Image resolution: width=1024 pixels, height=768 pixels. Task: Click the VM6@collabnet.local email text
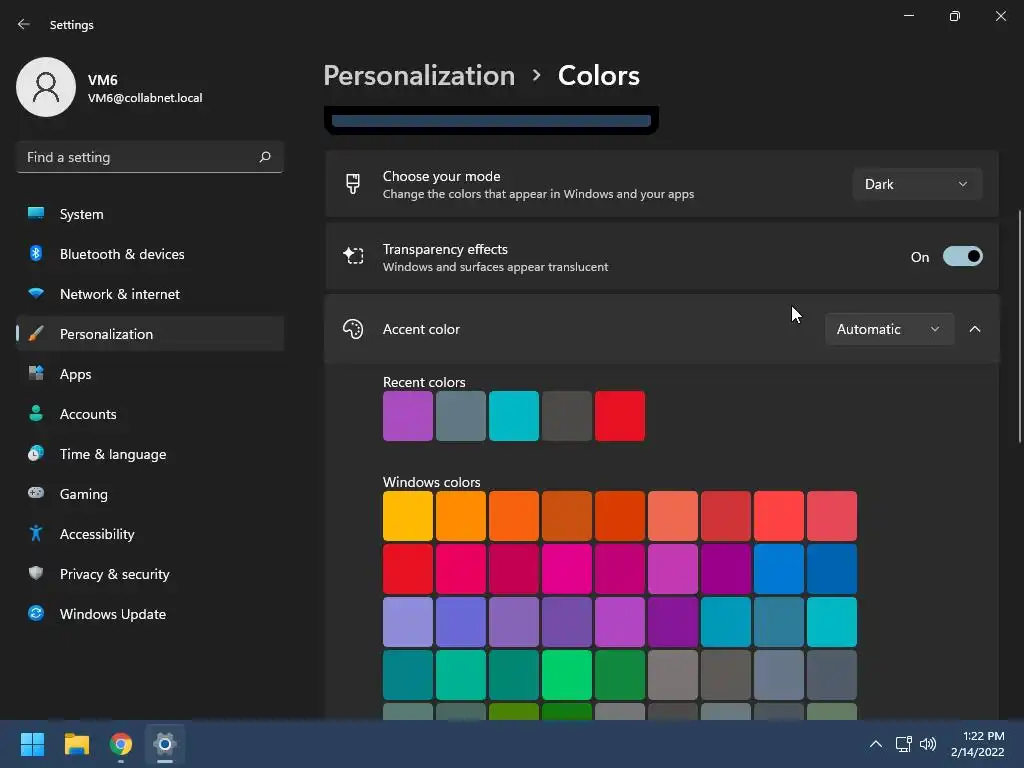[x=145, y=98]
